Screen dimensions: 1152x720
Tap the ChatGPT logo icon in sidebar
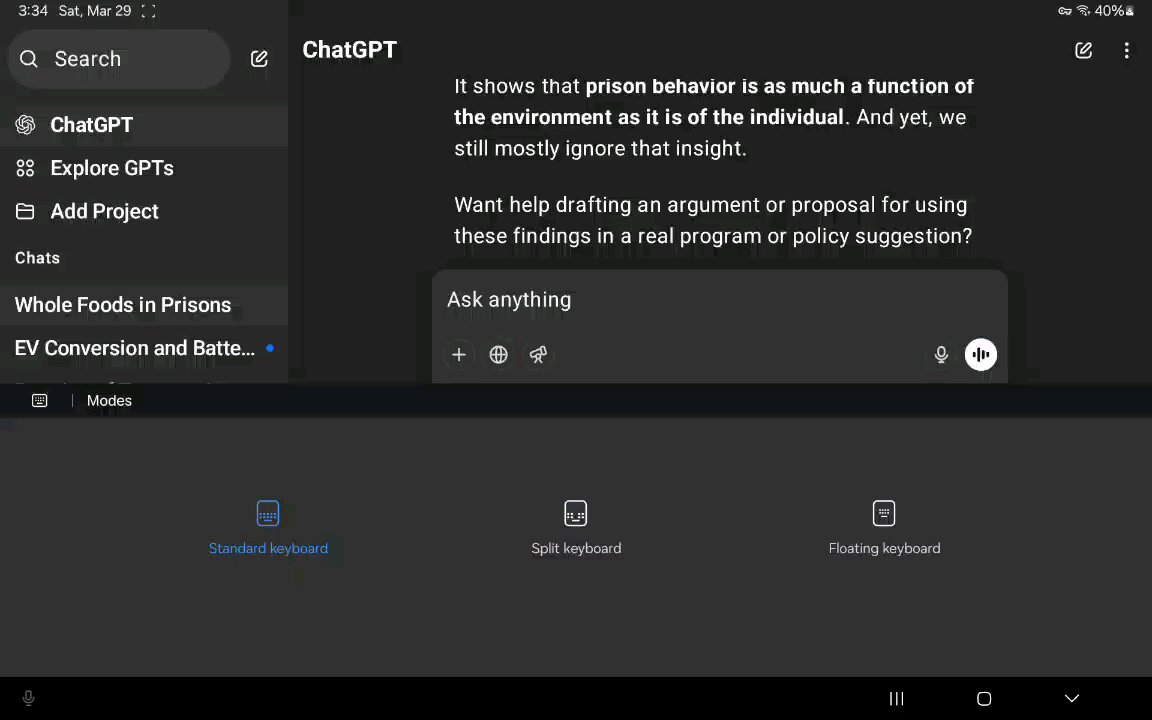[26, 125]
